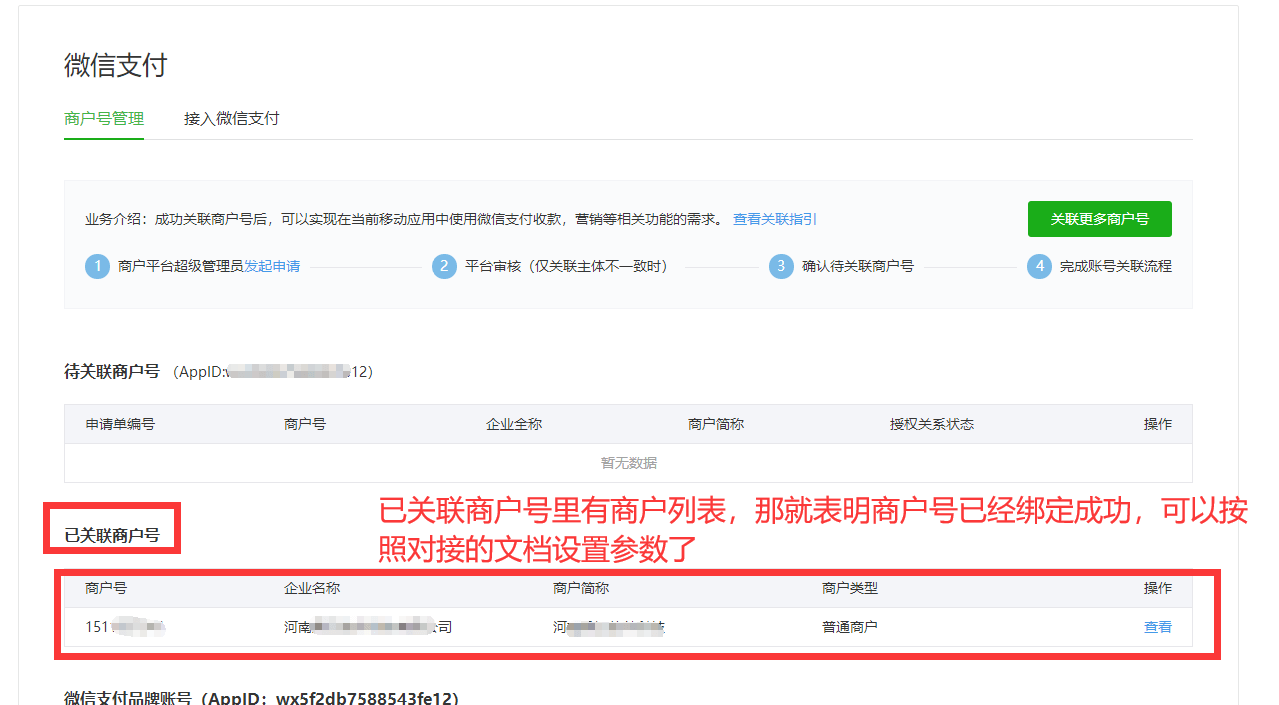Viewport: 1279px width, 705px height.
Task: Click the 已关联商户号 section heading
Action: 112,535
